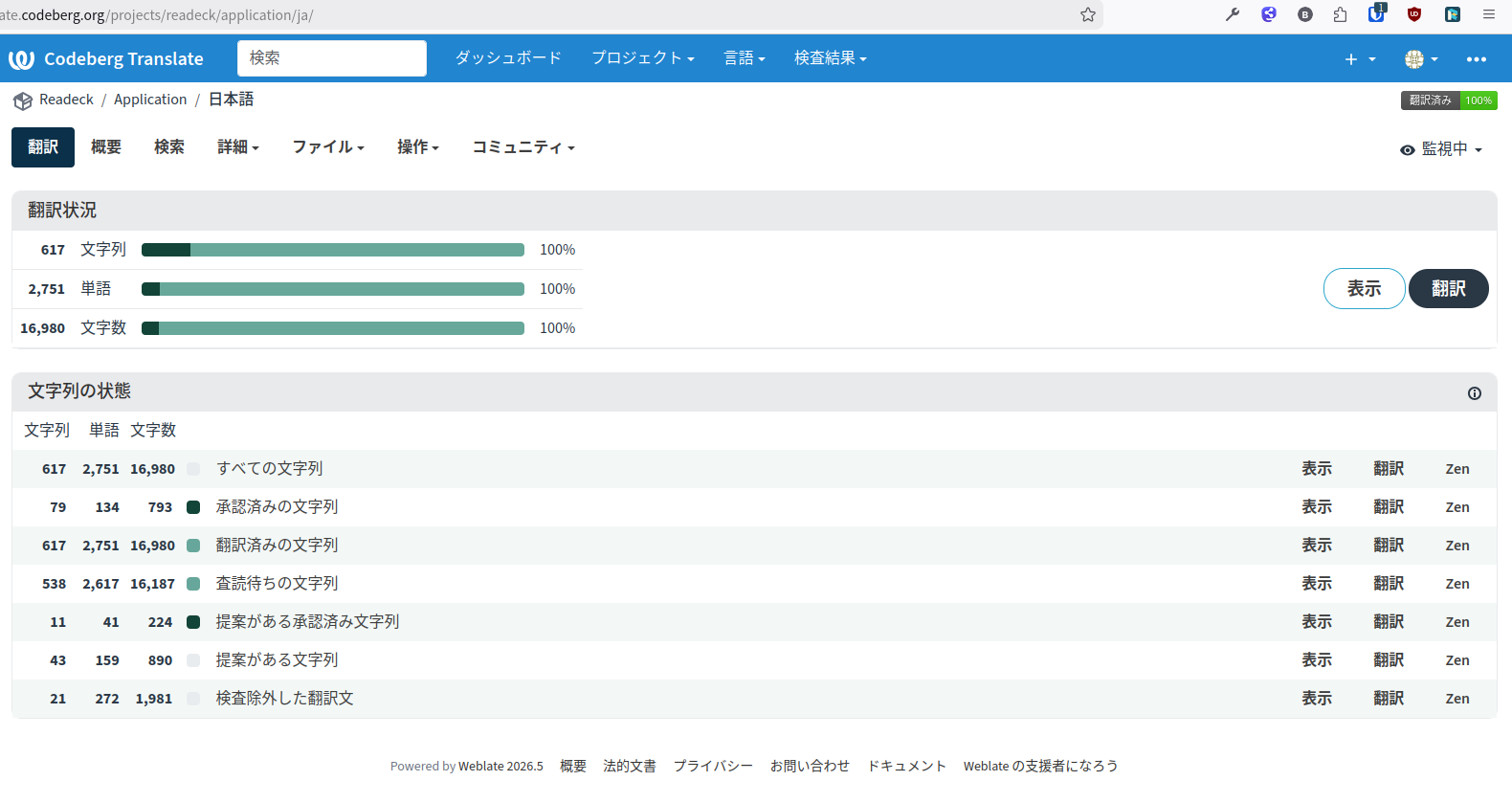Click the Codeberg Translate logo icon

[x=21, y=59]
